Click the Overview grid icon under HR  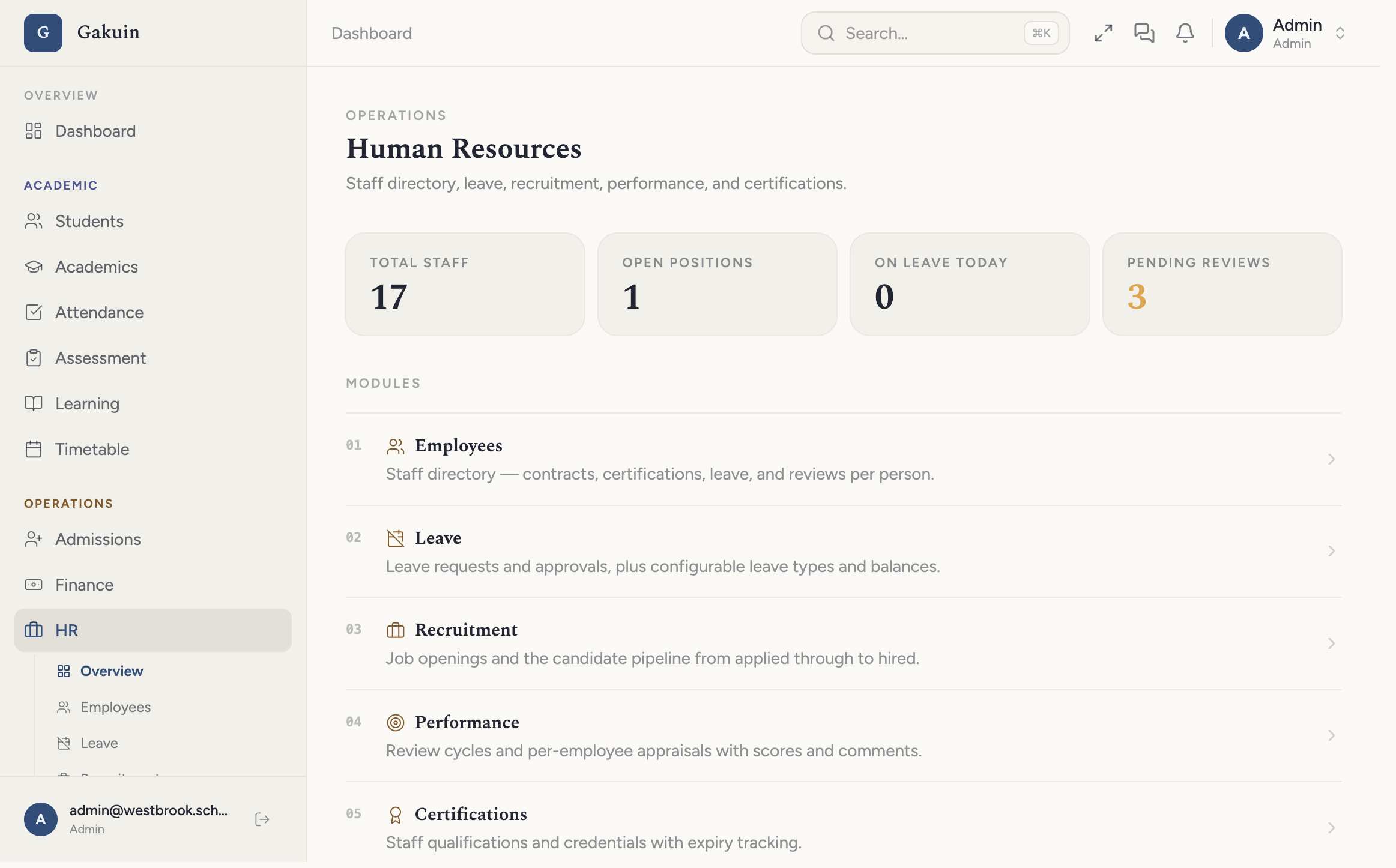pos(64,671)
